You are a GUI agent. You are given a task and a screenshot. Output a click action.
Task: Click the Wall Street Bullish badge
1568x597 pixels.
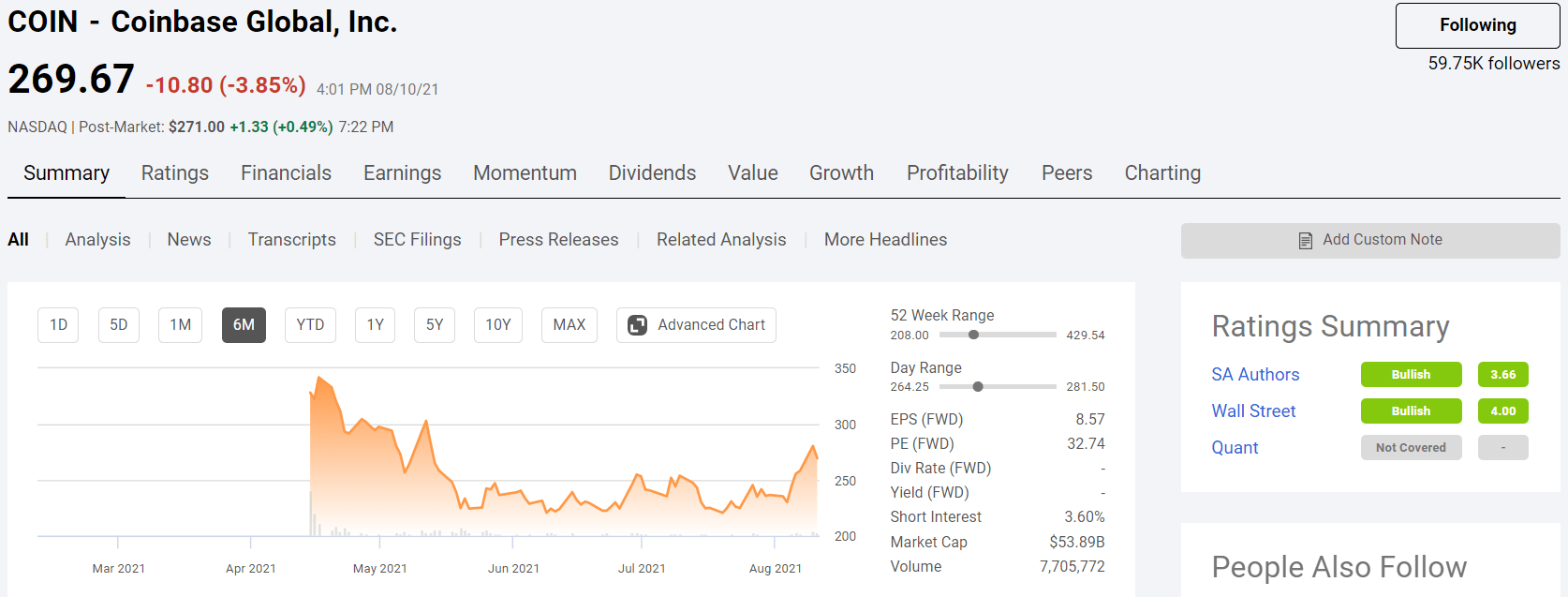point(1411,411)
